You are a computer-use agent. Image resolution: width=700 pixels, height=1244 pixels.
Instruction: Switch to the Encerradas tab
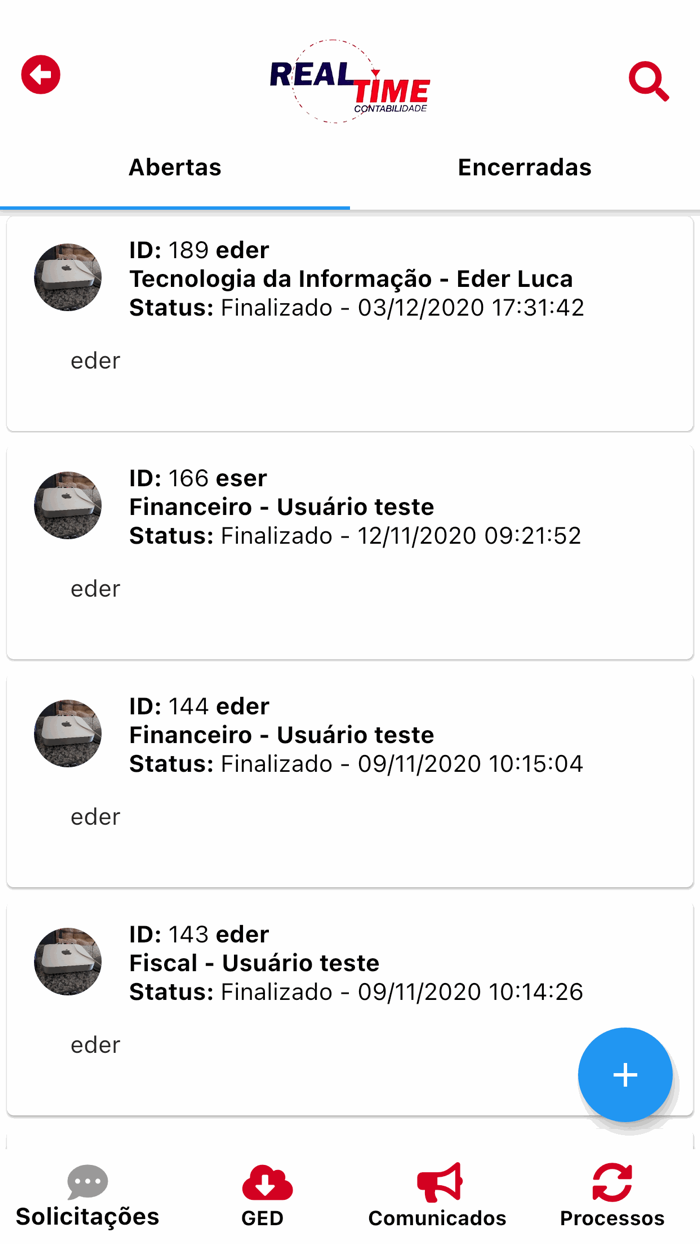pos(525,167)
